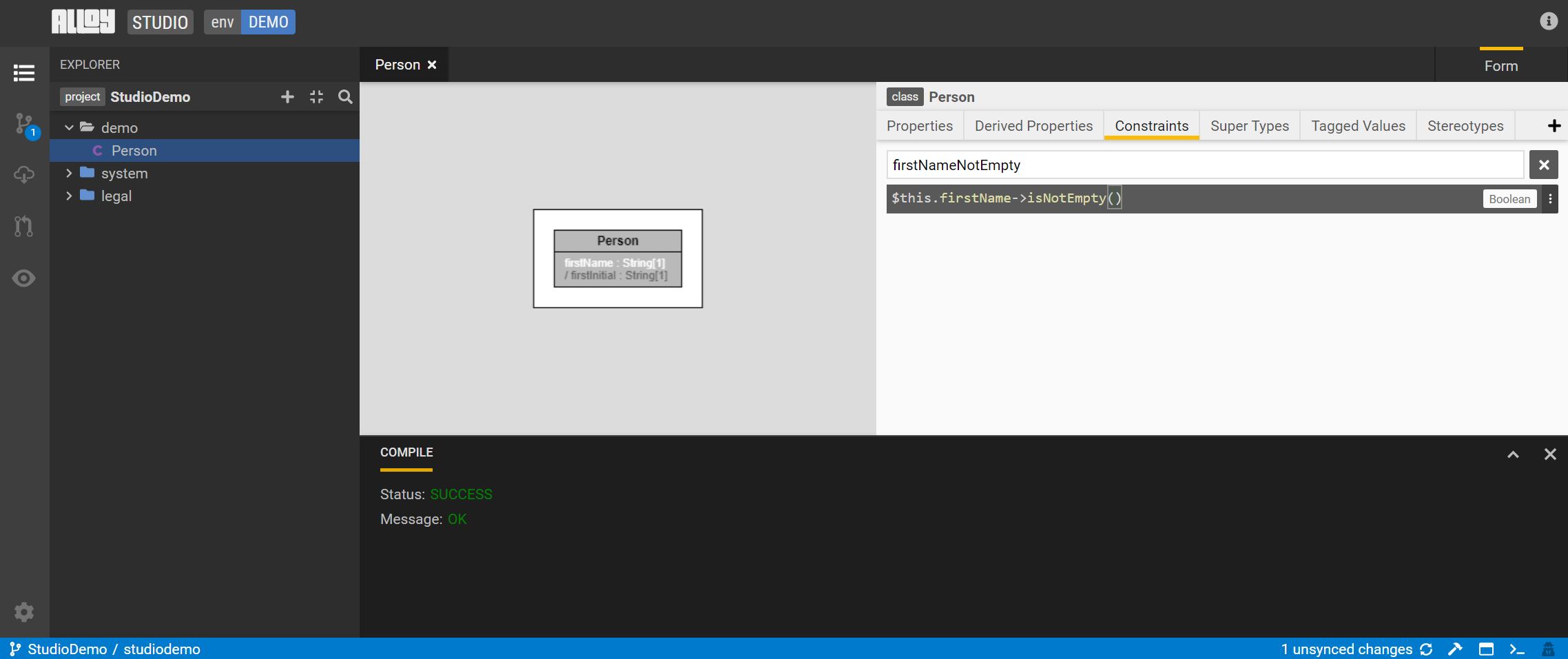The width and height of the screenshot is (1568, 659).
Task: Open Local Changes icon with badge 1
Action: coord(26,125)
